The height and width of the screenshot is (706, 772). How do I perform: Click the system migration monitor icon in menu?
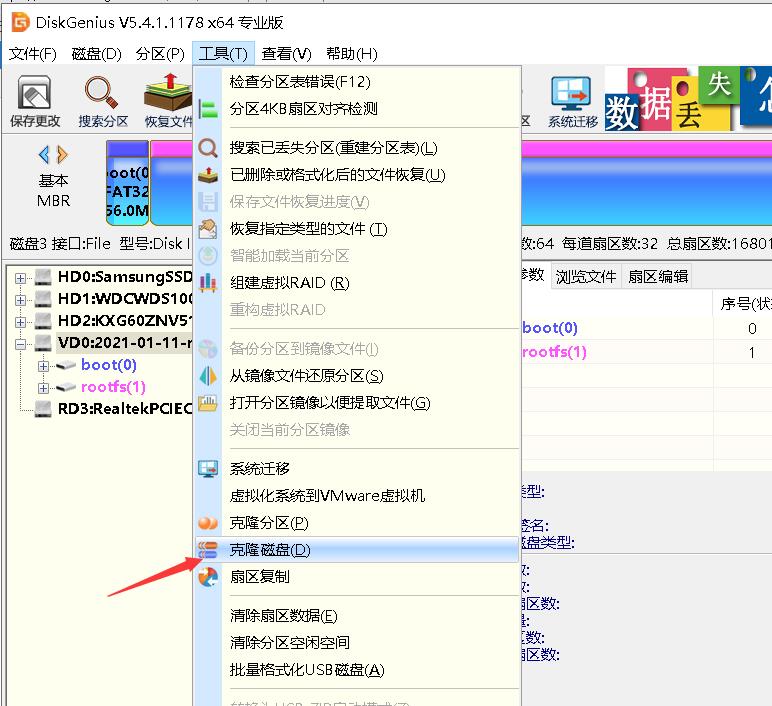click(x=208, y=469)
